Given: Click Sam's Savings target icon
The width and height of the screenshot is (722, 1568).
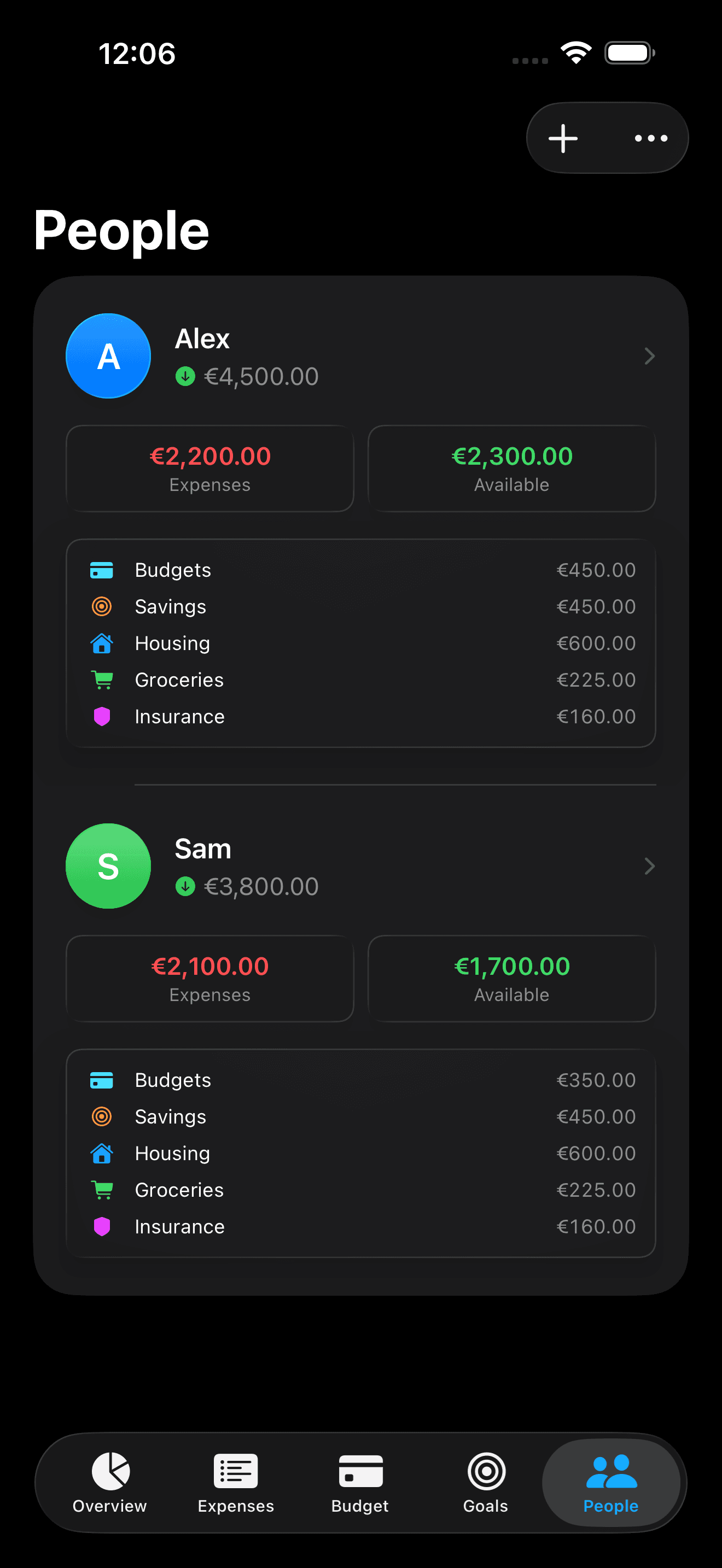Looking at the screenshot, I should click(x=102, y=1117).
